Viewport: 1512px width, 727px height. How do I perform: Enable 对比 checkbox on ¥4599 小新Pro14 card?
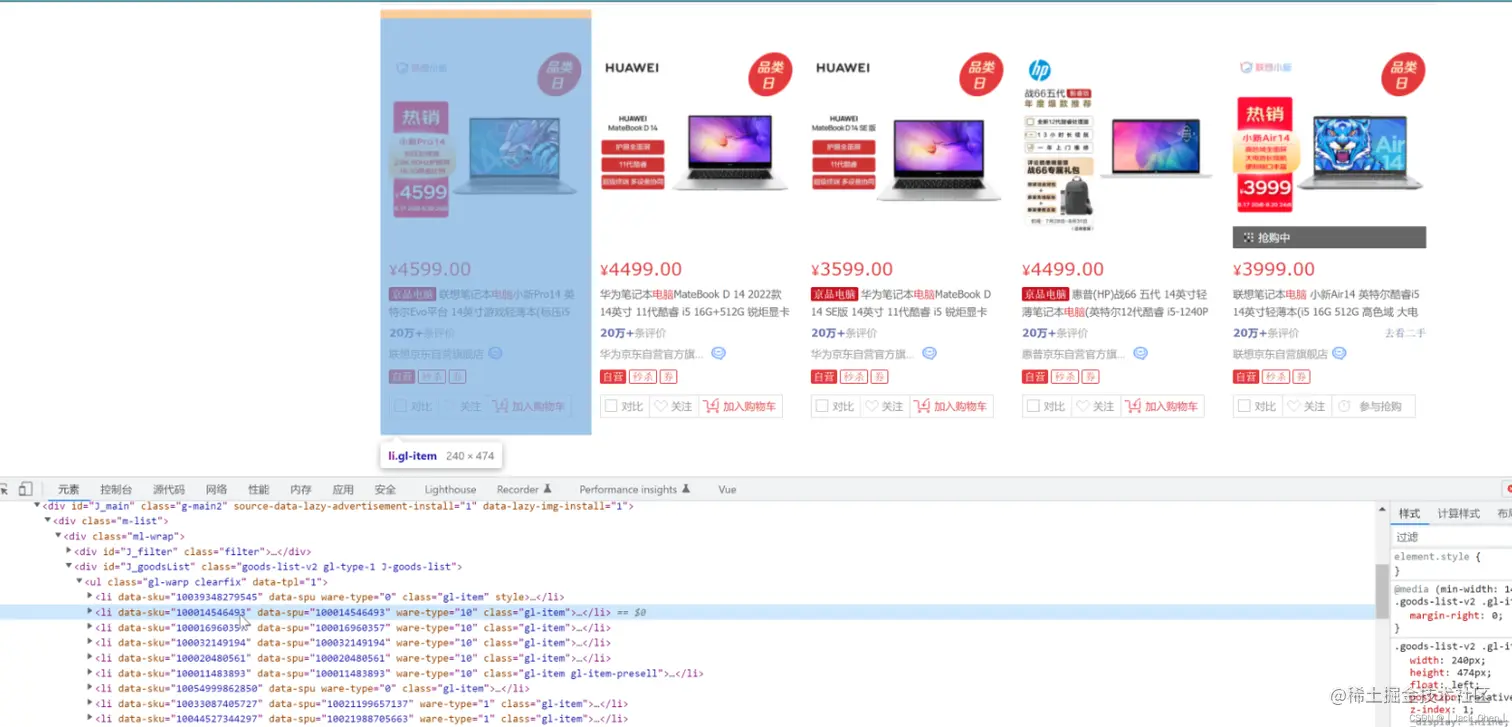click(x=400, y=406)
